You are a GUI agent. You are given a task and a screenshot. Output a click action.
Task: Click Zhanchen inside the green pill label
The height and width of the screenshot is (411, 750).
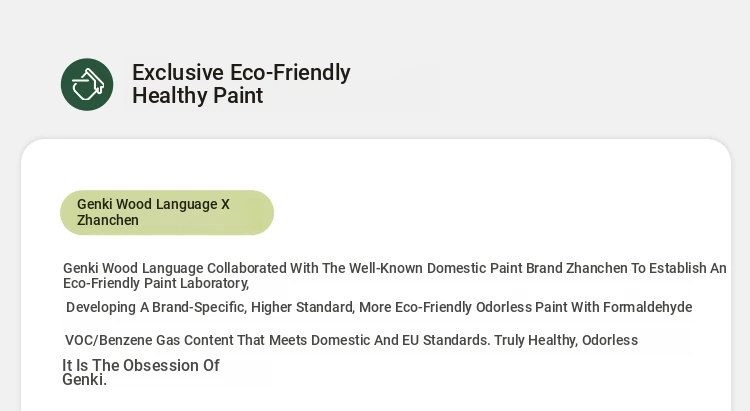point(108,220)
